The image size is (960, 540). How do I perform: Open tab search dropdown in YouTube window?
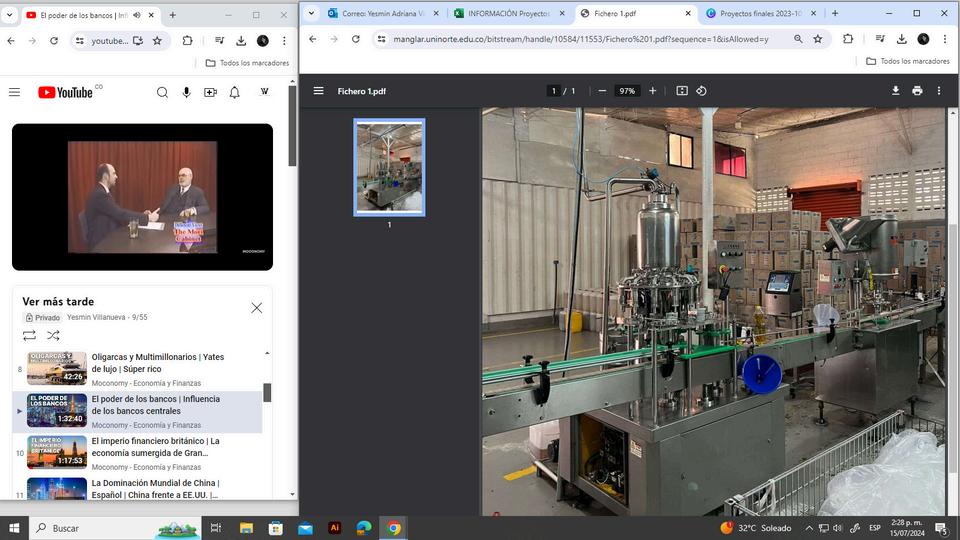coord(10,15)
